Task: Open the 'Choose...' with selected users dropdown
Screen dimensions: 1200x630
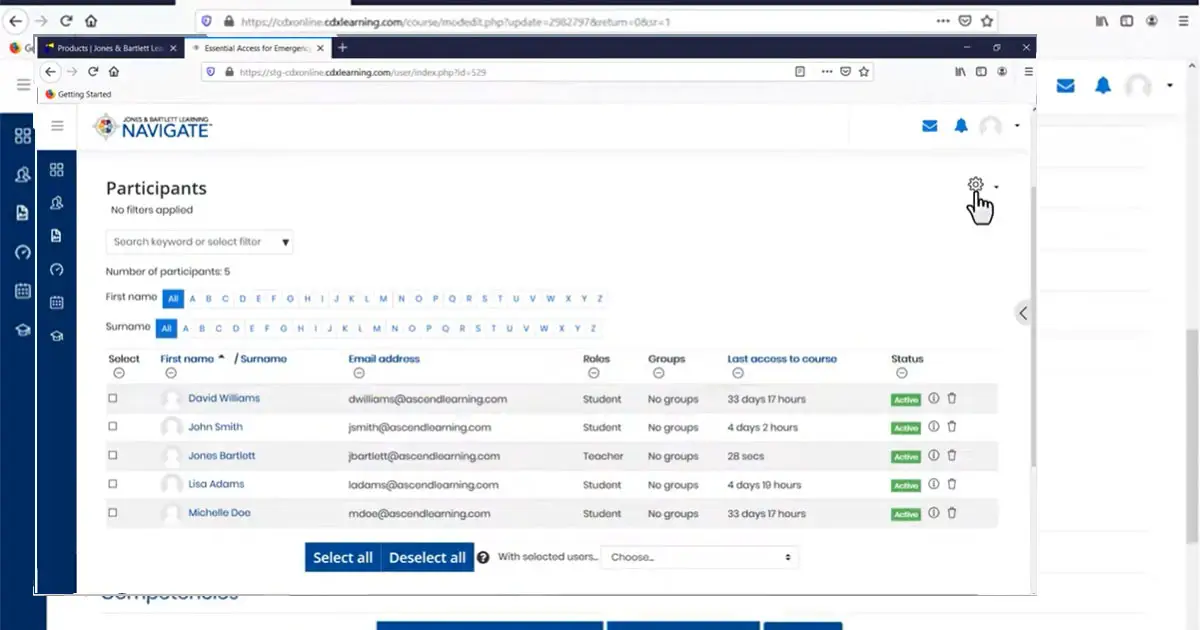Action: [698, 557]
